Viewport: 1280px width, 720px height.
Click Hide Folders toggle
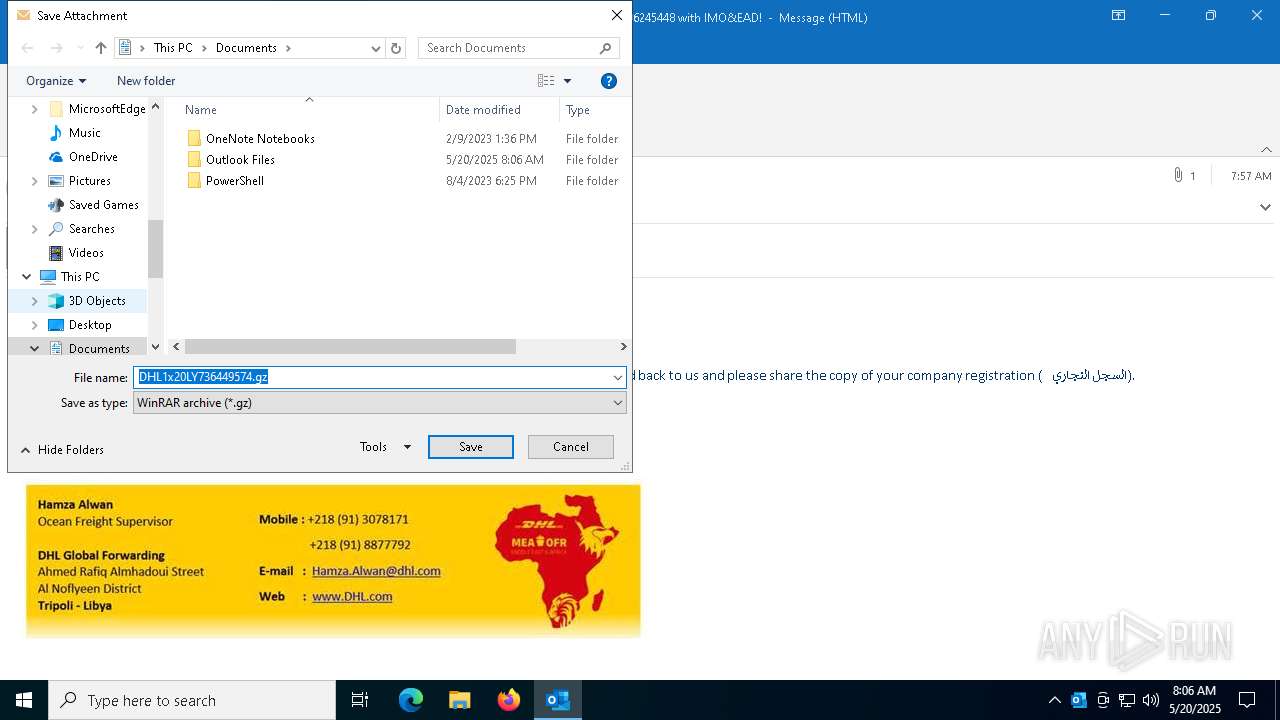[x=62, y=450]
